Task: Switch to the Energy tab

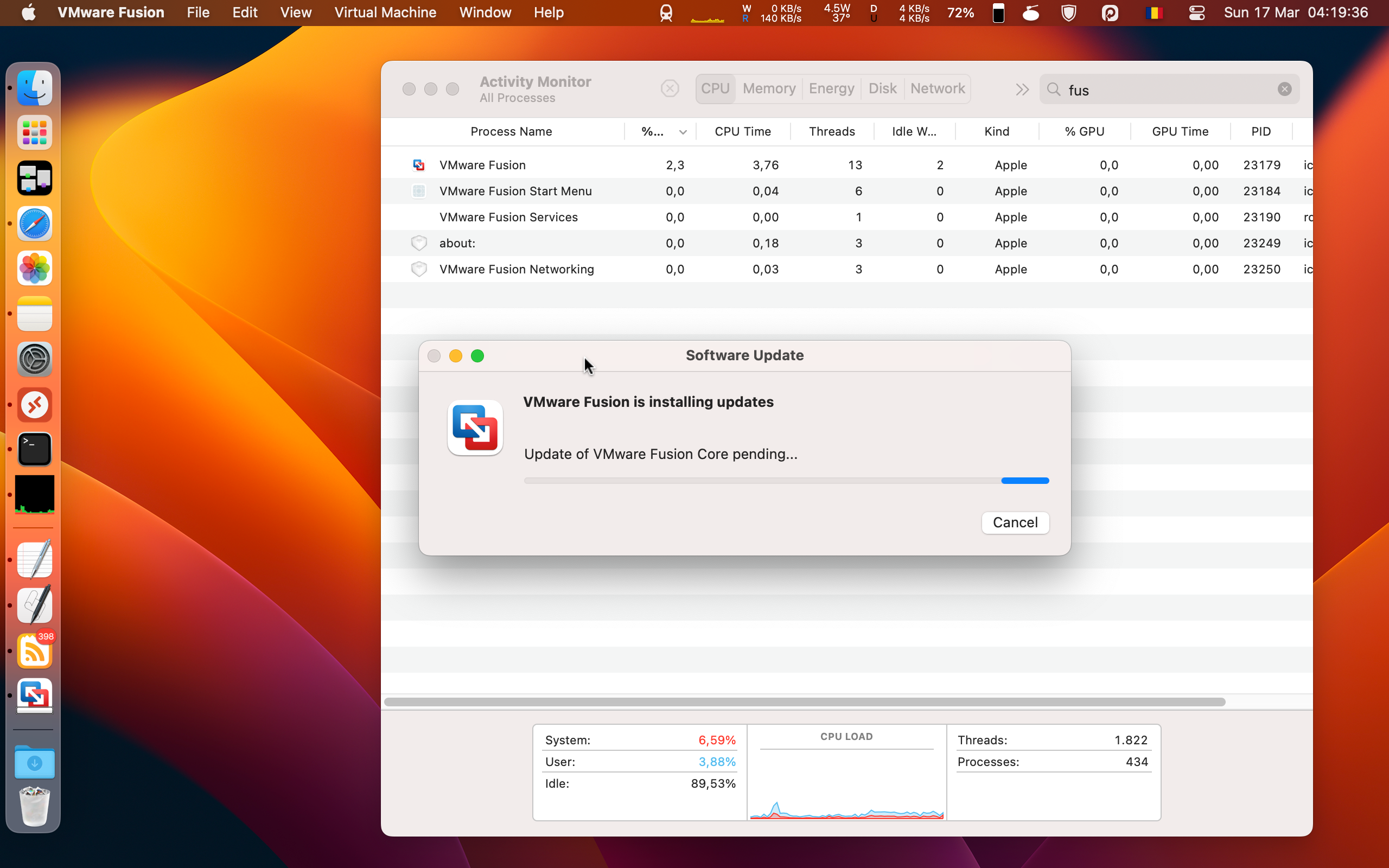Action: tap(831, 88)
